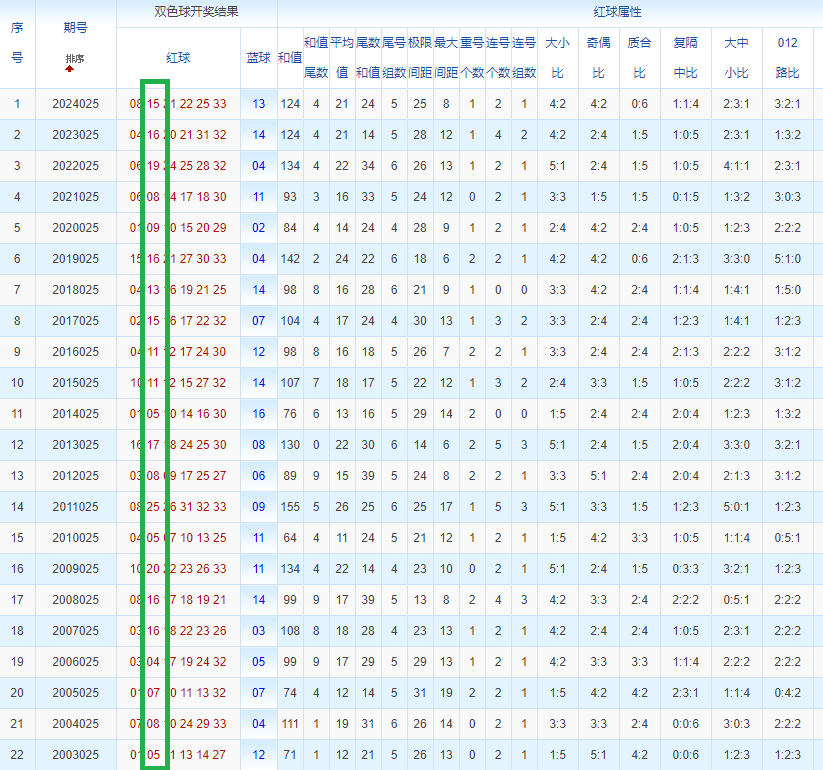Click the 复隔中比 column header

coord(685,58)
